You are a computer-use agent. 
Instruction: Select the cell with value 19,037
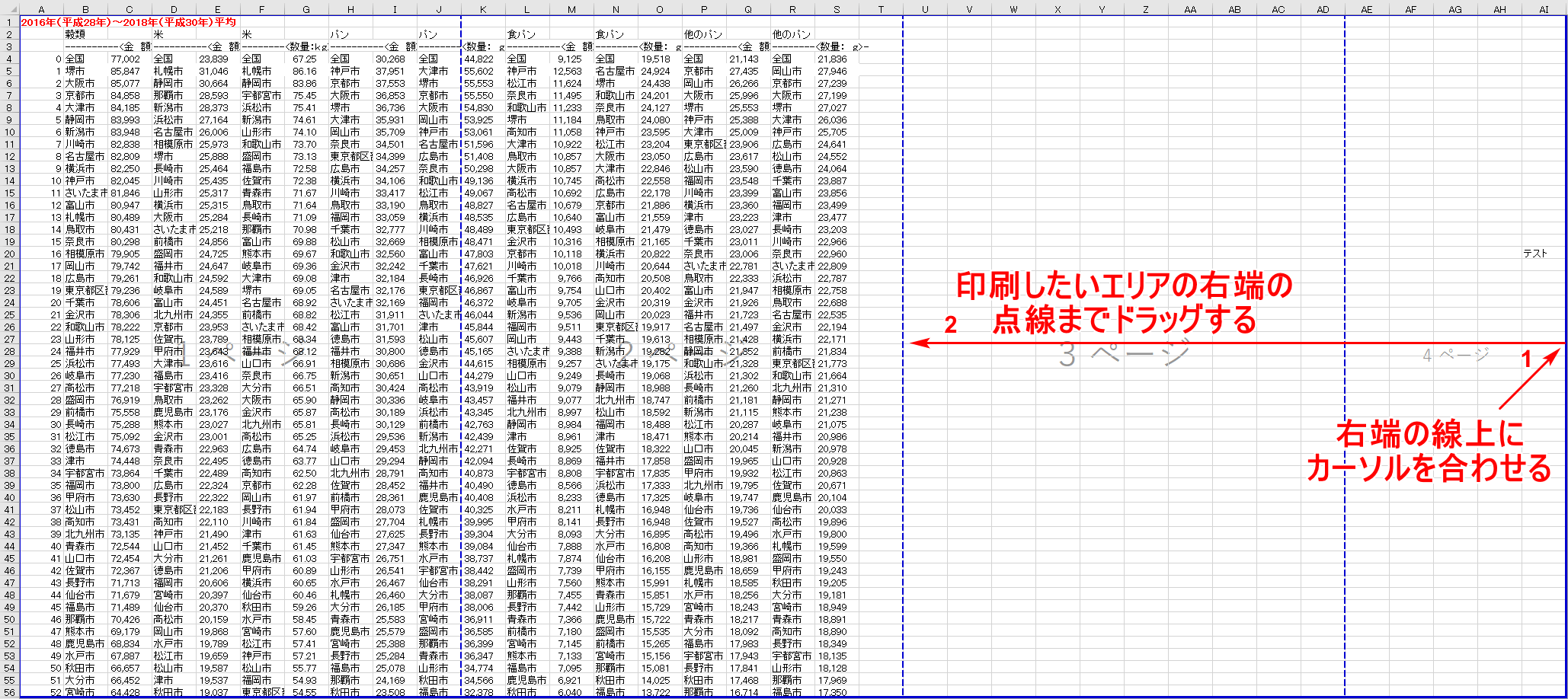218,692
